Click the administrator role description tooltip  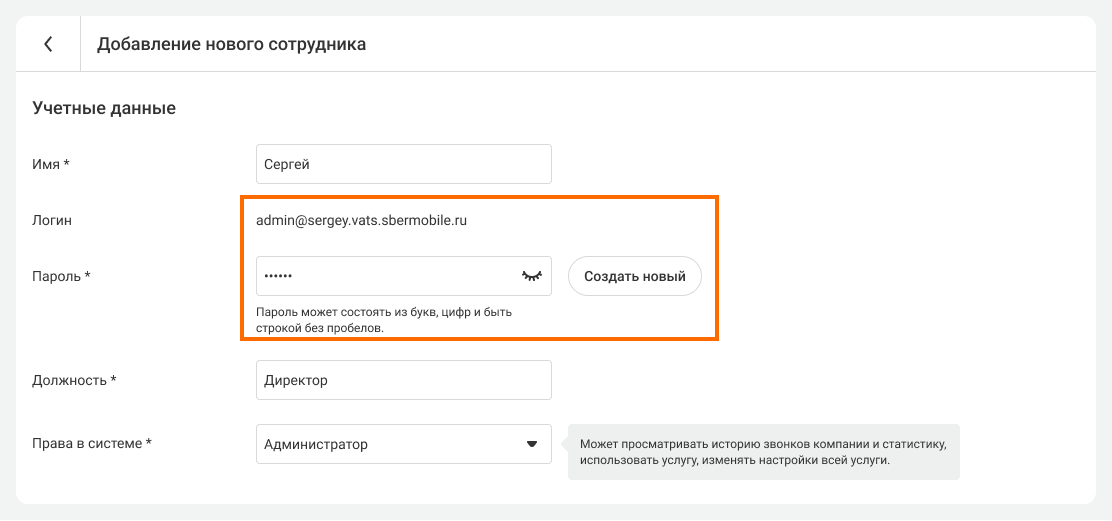click(762, 451)
